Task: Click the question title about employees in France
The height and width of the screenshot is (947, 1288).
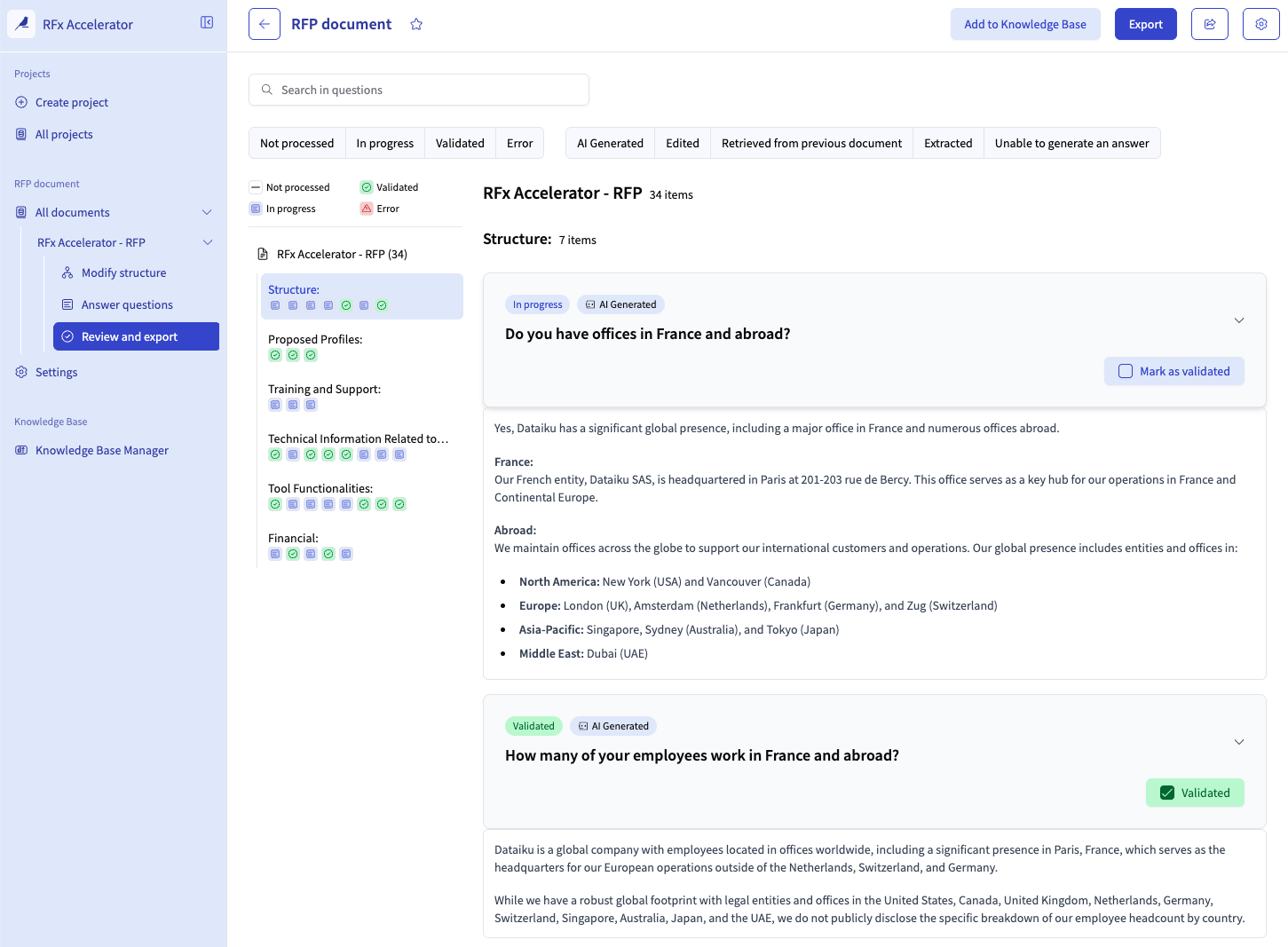Action: [702, 755]
